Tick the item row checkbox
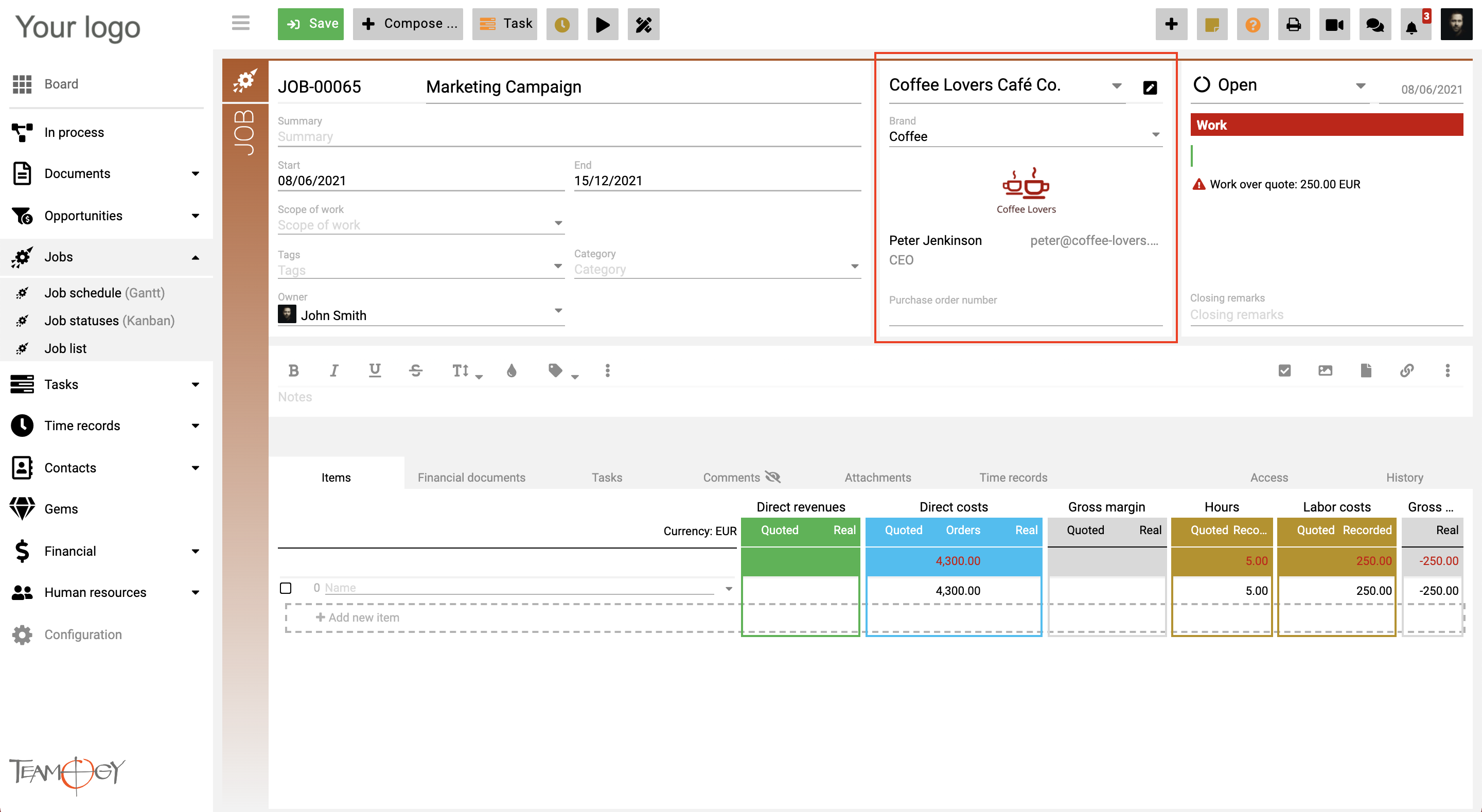1482x812 pixels. pyautogui.click(x=286, y=588)
